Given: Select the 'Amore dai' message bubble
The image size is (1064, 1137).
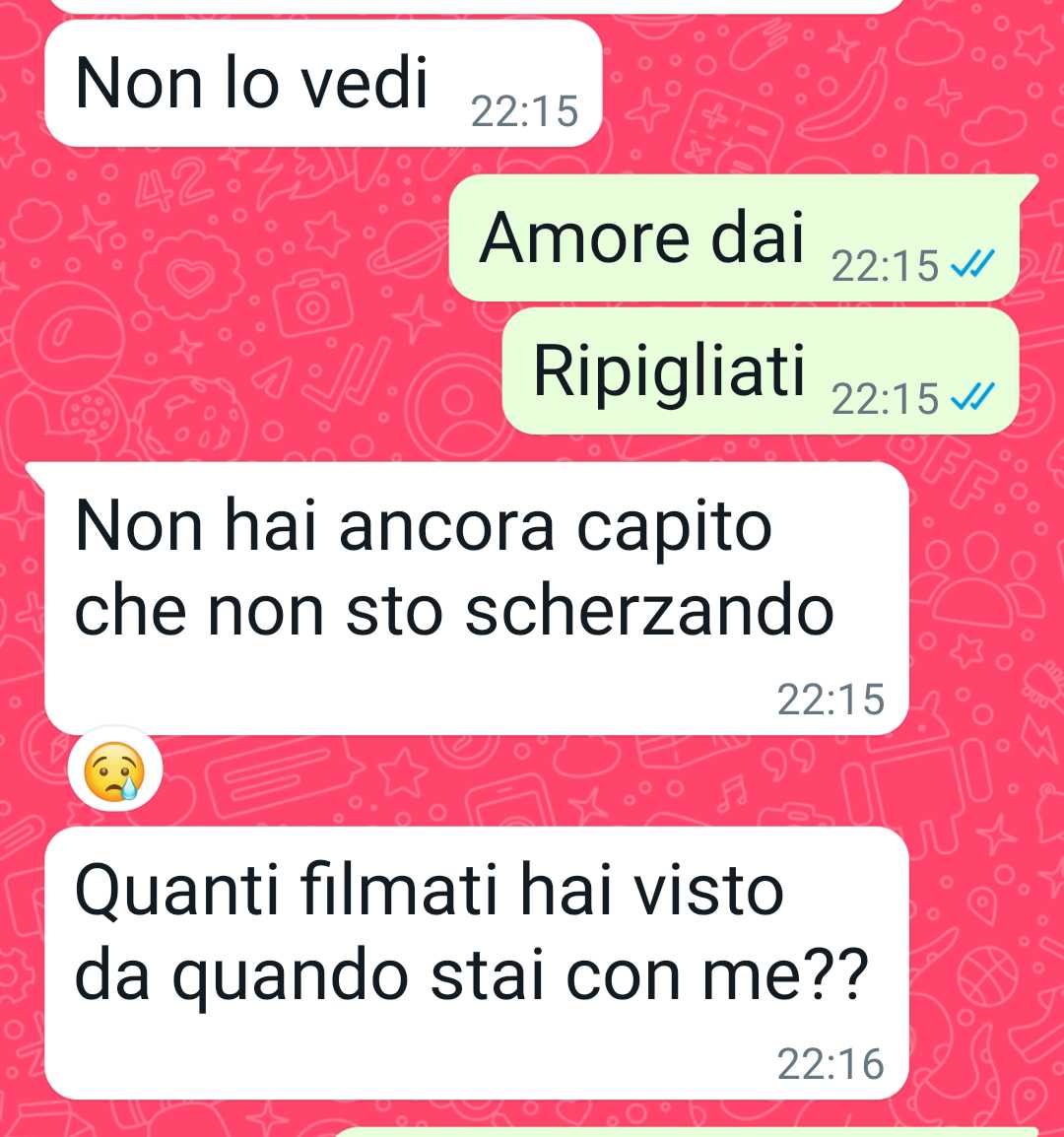Looking at the screenshot, I should pyautogui.click(x=734, y=237).
